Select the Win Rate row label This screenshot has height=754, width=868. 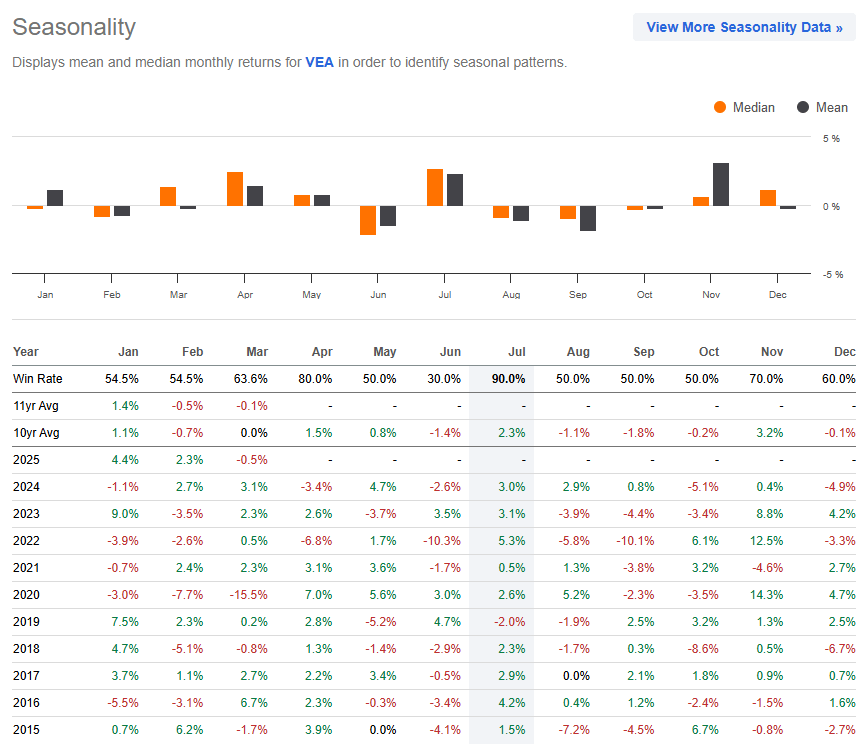click(x=40, y=379)
